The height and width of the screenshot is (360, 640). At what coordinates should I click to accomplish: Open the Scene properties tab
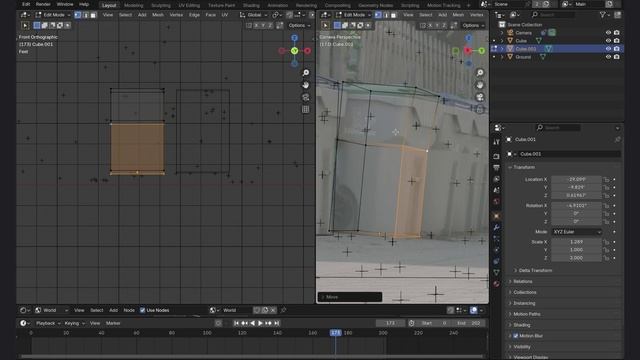(496, 190)
